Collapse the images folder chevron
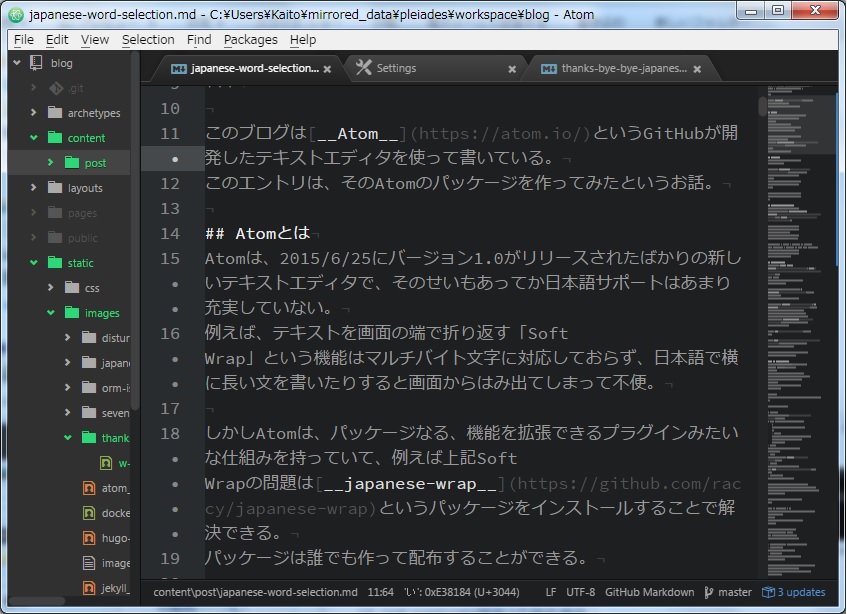847x614 pixels. point(51,312)
